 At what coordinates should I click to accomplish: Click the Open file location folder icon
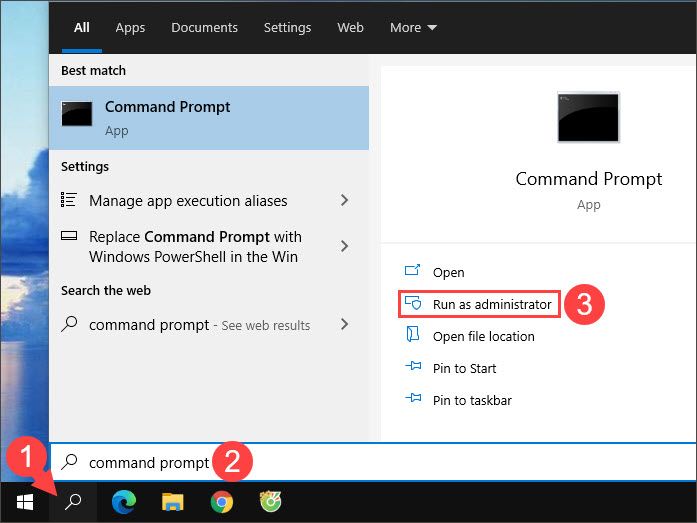click(413, 334)
